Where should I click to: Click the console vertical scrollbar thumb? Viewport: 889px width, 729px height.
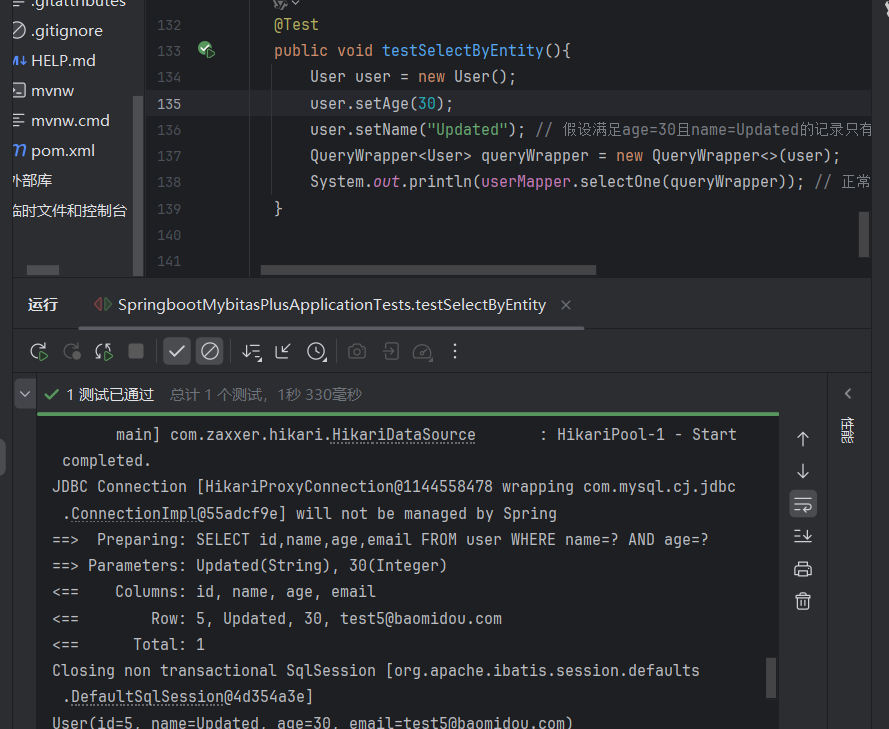coord(771,677)
